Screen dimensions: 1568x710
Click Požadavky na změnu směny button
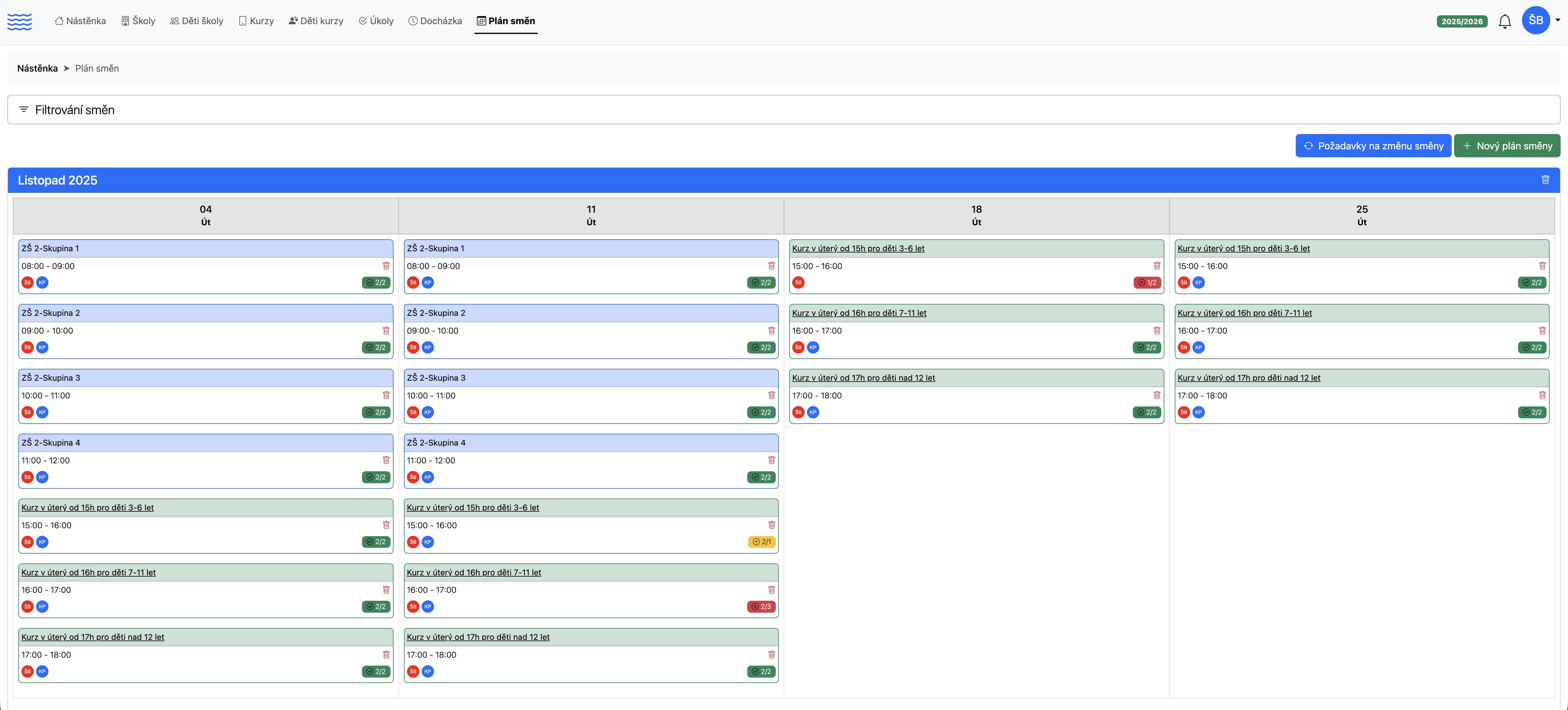coord(1373,146)
